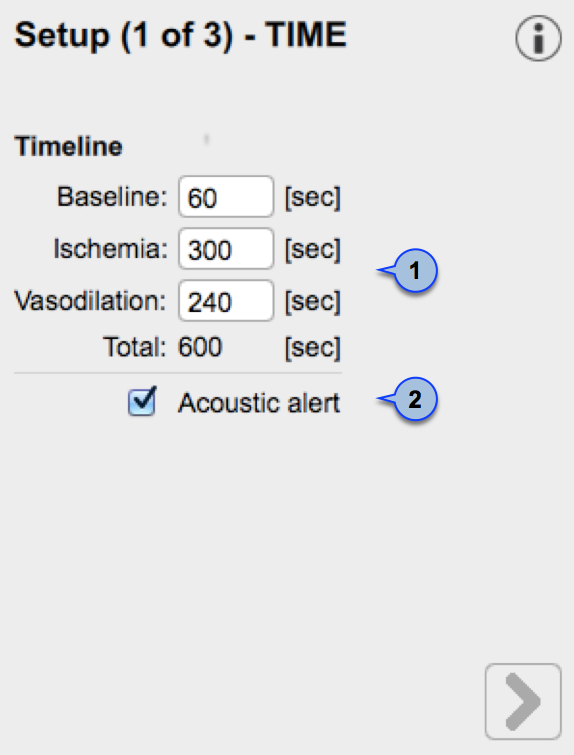The image size is (574, 755).
Task: Click the Total label
Action: click(x=134, y=347)
